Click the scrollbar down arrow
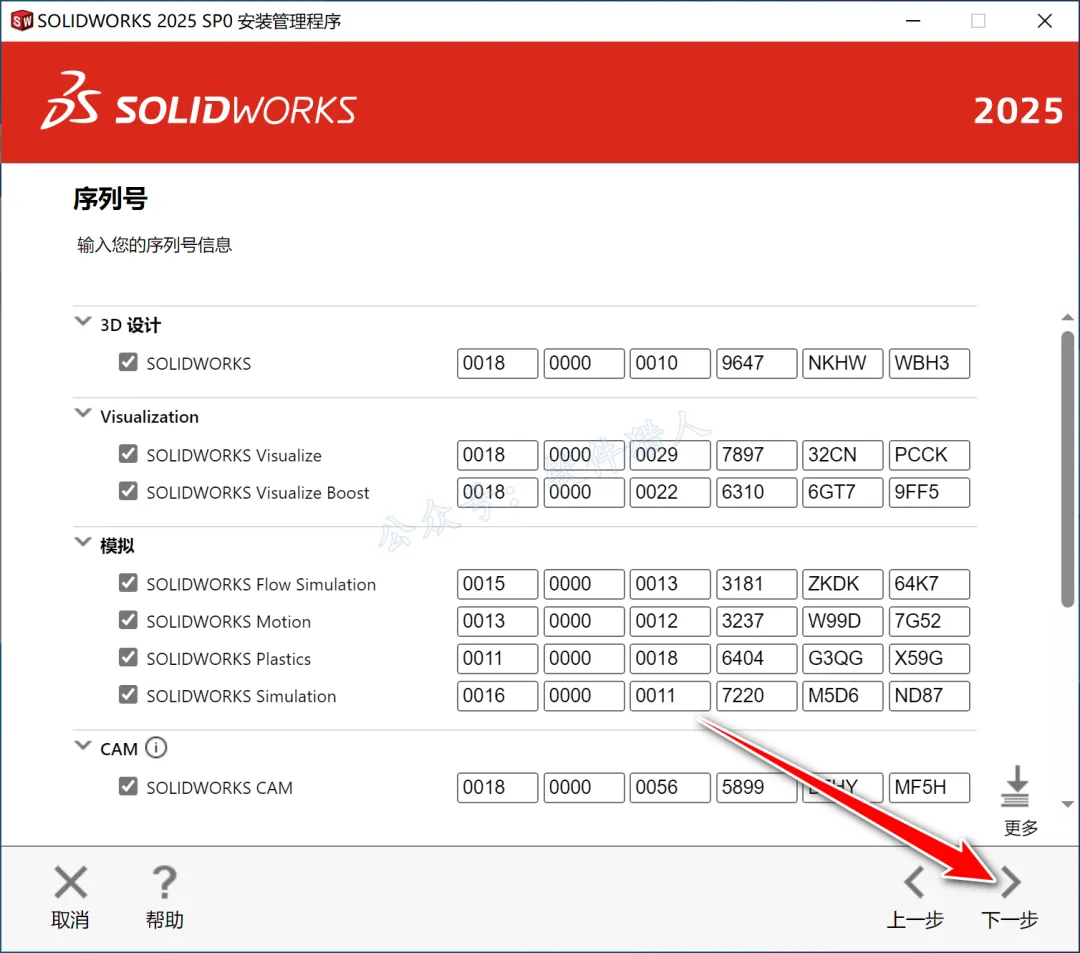Screen dimensions: 1080x953 pyautogui.click(x=1067, y=804)
